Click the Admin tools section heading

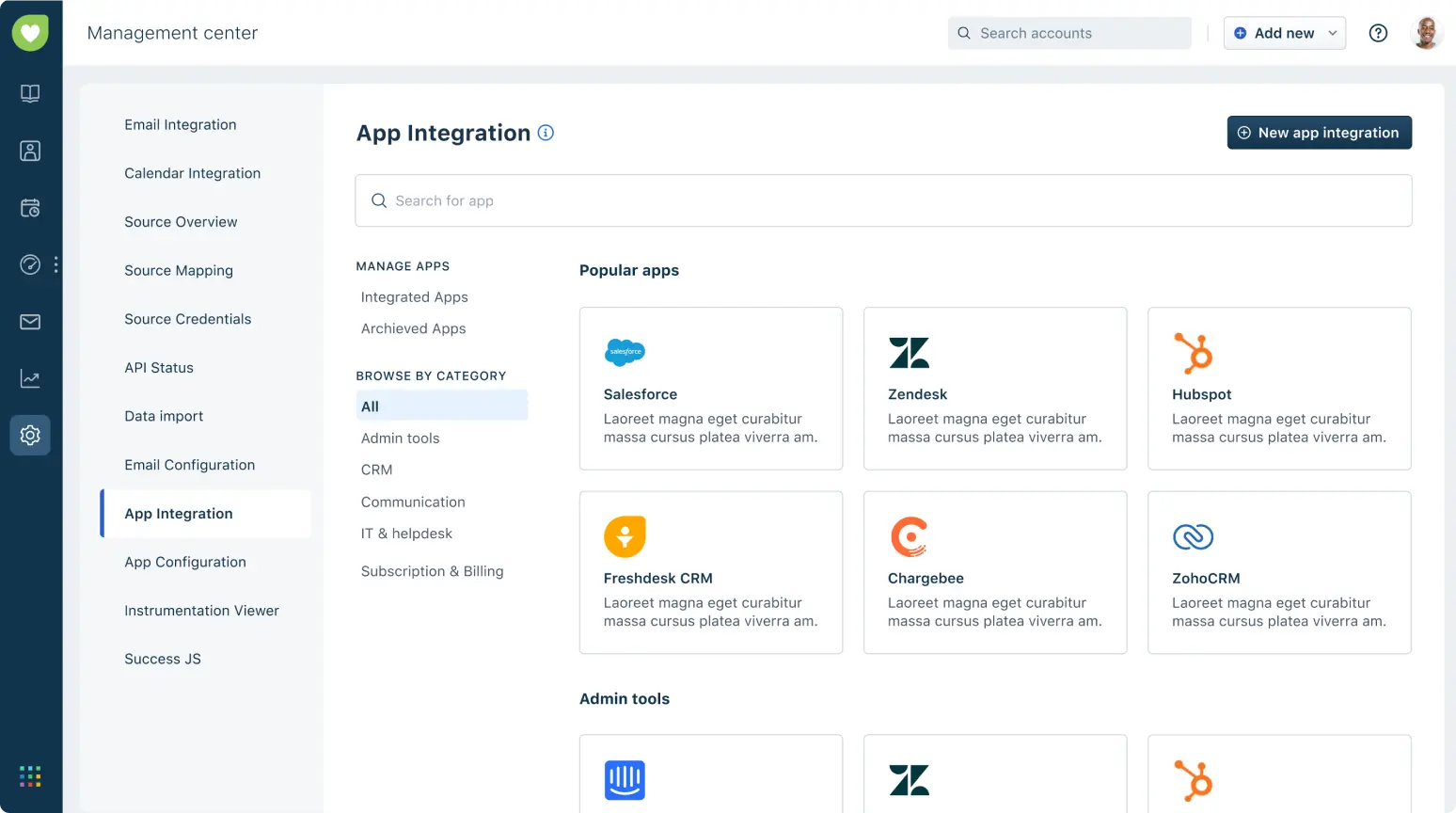pos(625,699)
